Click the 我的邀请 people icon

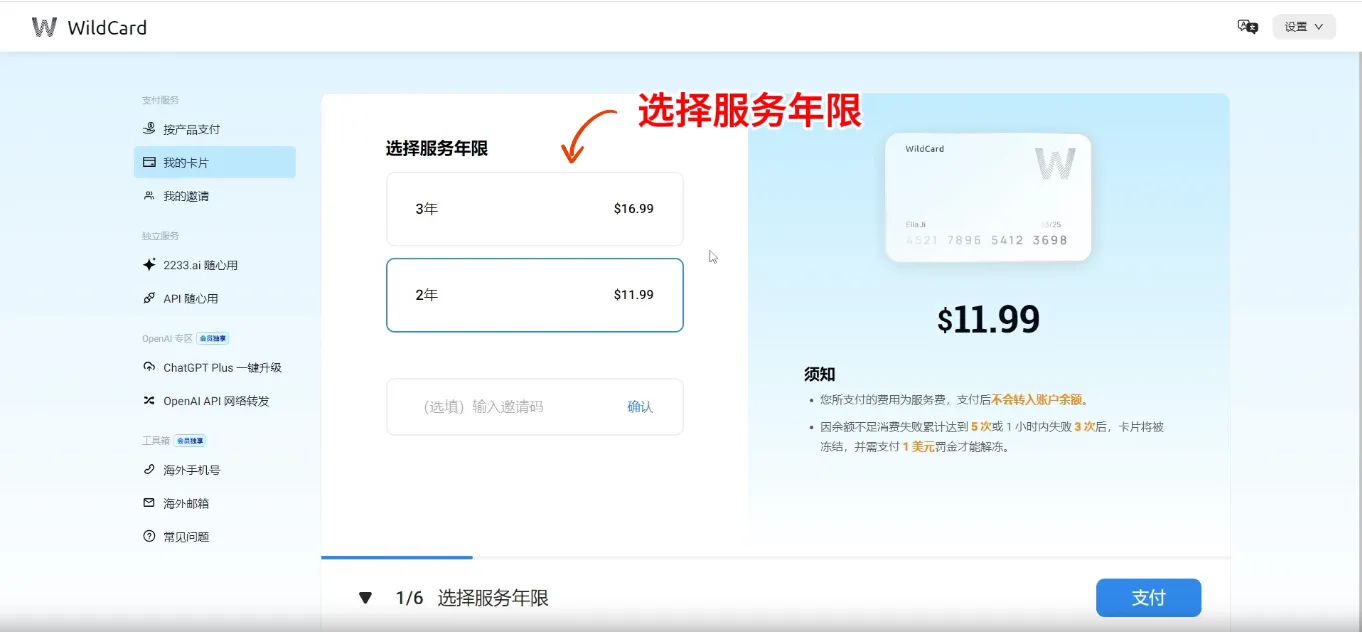[x=149, y=196]
